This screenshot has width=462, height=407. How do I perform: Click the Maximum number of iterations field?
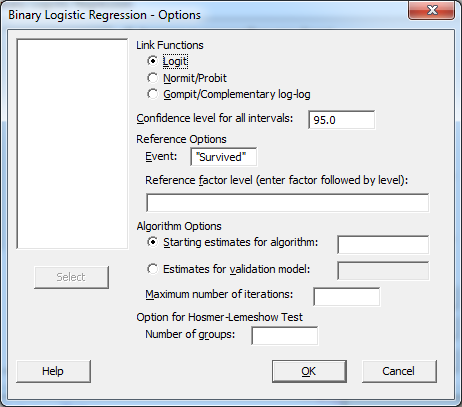[x=346, y=297]
